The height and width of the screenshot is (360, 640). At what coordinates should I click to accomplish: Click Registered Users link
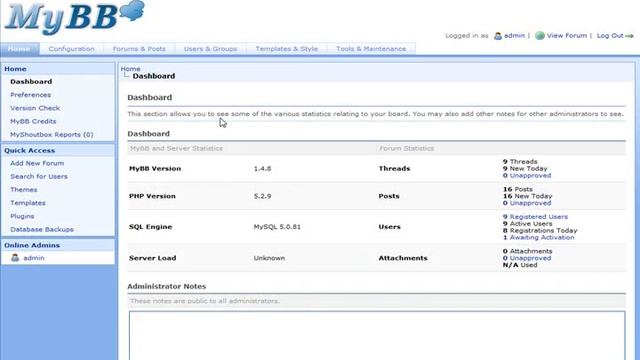point(538,217)
